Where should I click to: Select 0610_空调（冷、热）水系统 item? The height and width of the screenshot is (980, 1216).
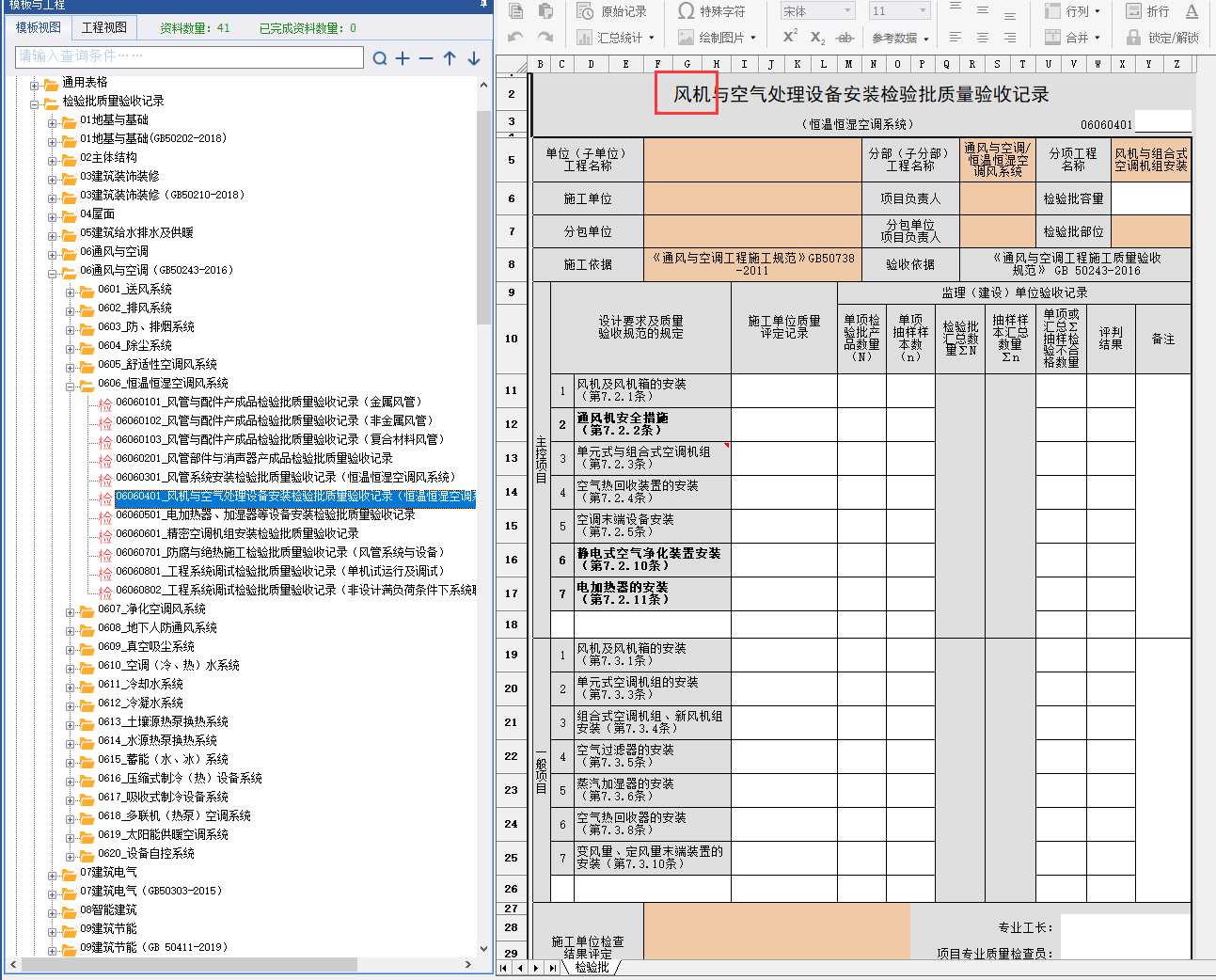pos(168,665)
